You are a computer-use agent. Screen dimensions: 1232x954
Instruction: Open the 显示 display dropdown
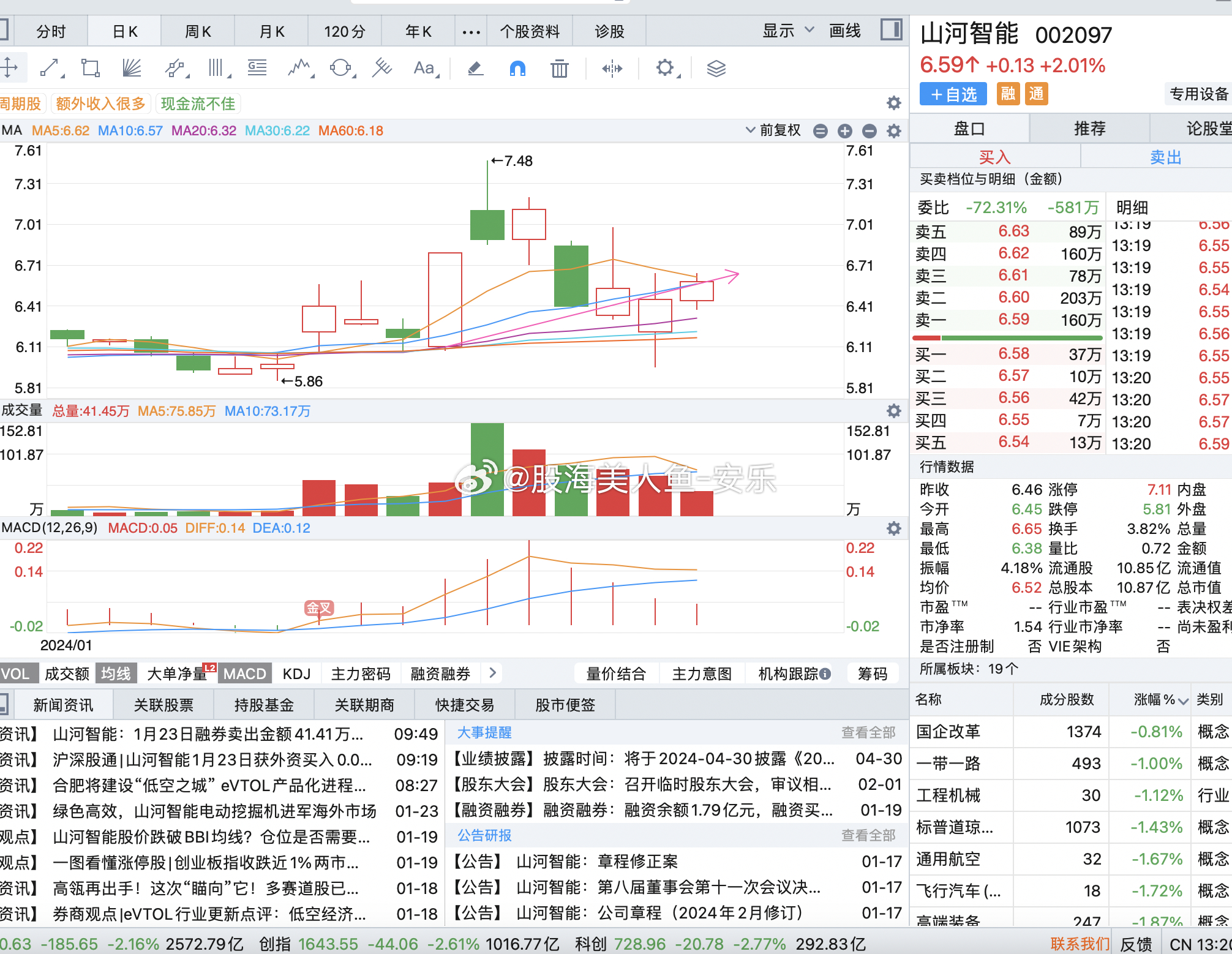pos(788,31)
